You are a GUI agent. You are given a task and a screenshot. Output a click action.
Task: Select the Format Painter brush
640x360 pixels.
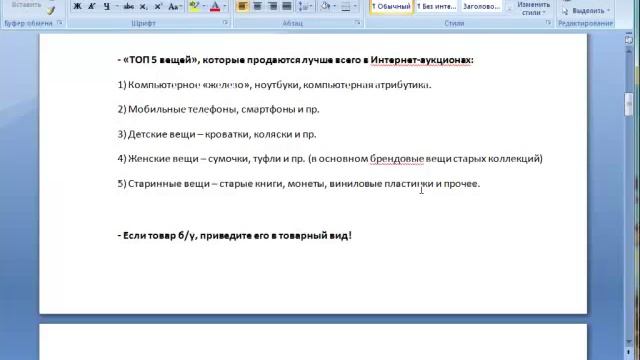tap(51, 10)
